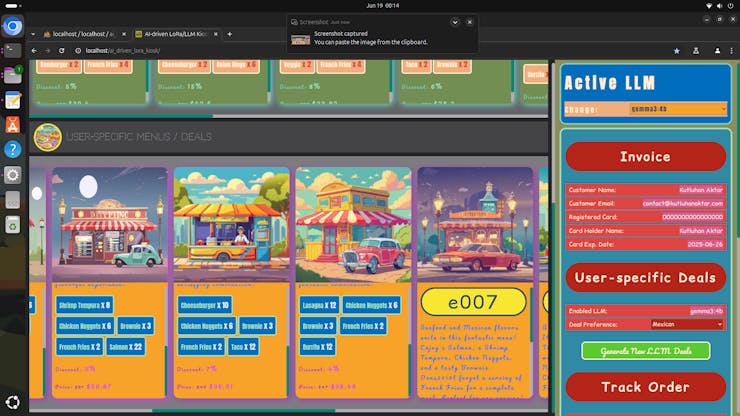Open the Text Editor dock icon
740x416 pixels.
click(x=13, y=100)
